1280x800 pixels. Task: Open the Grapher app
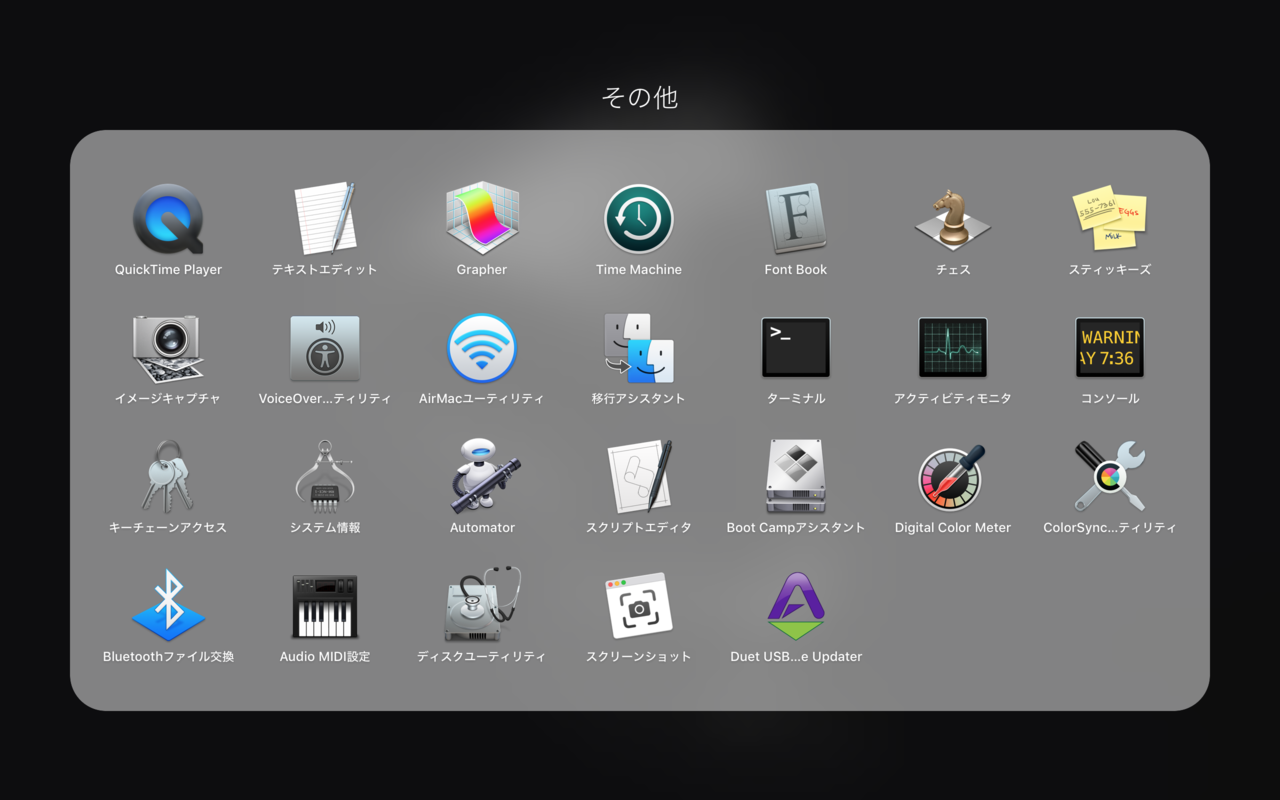(x=482, y=218)
